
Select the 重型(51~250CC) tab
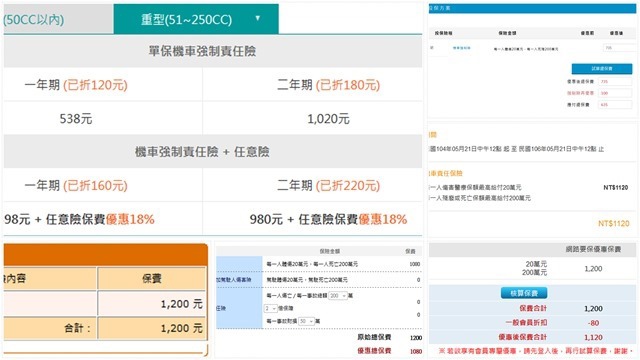coord(196,19)
